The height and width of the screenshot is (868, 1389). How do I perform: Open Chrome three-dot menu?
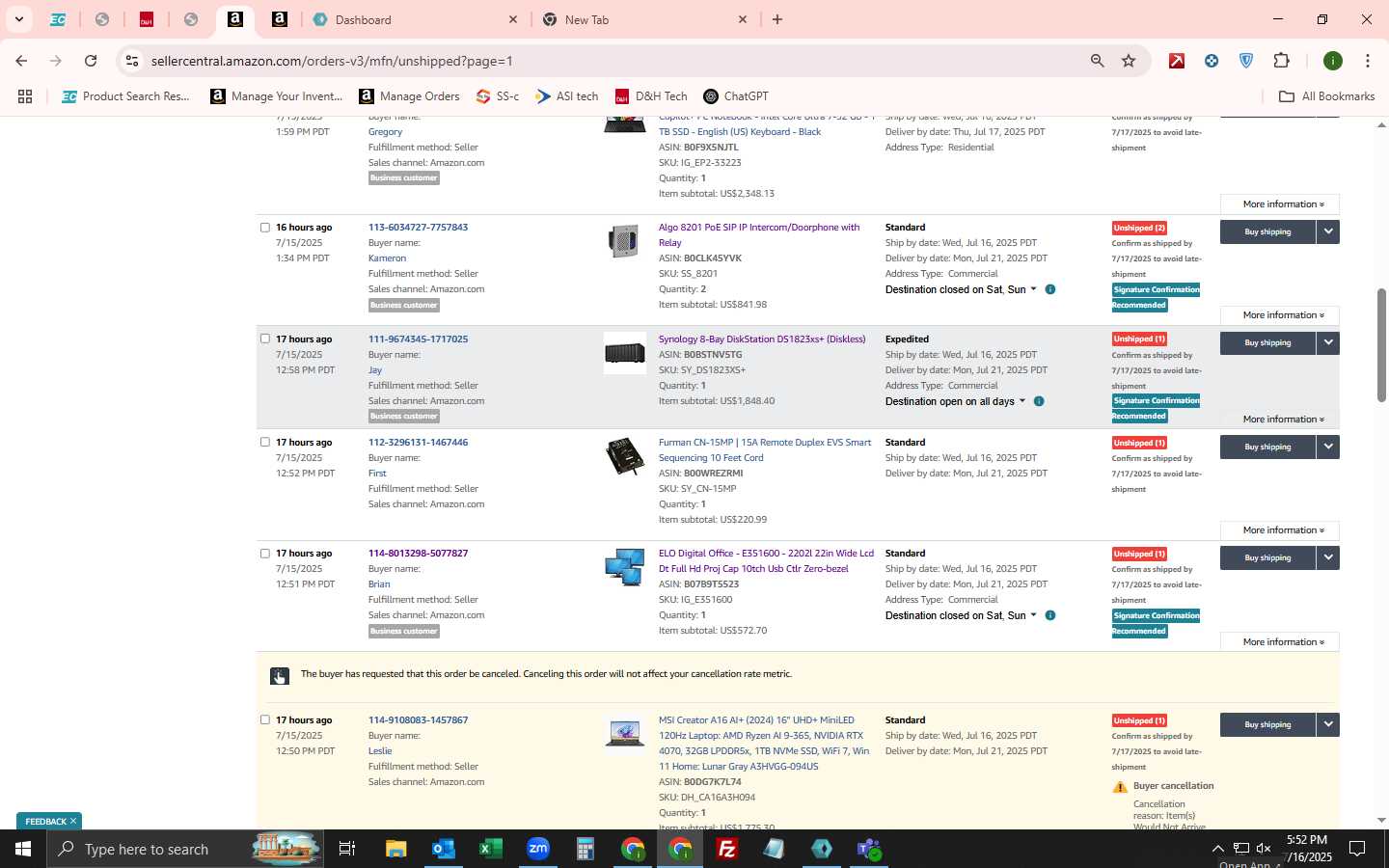[x=1367, y=61]
